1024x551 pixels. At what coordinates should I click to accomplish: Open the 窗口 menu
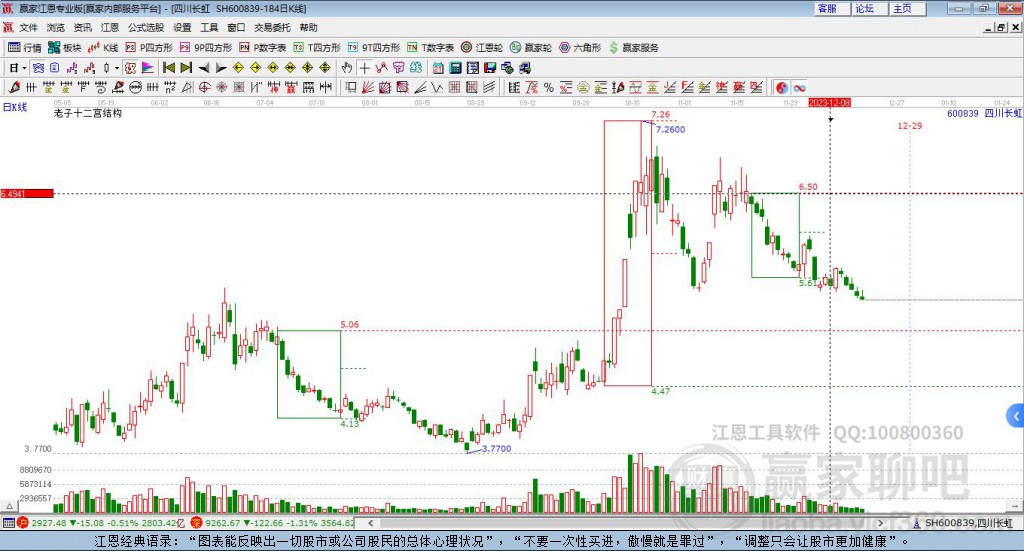pyautogui.click(x=236, y=27)
